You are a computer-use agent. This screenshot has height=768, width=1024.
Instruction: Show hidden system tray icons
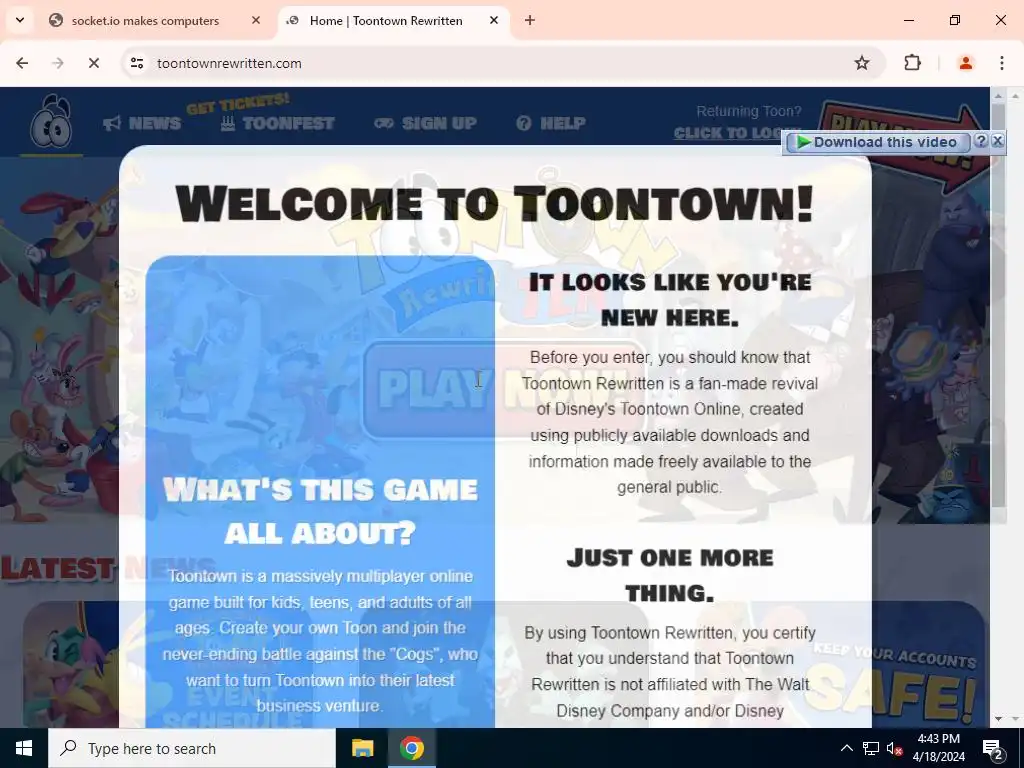pyautogui.click(x=846, y=748)
